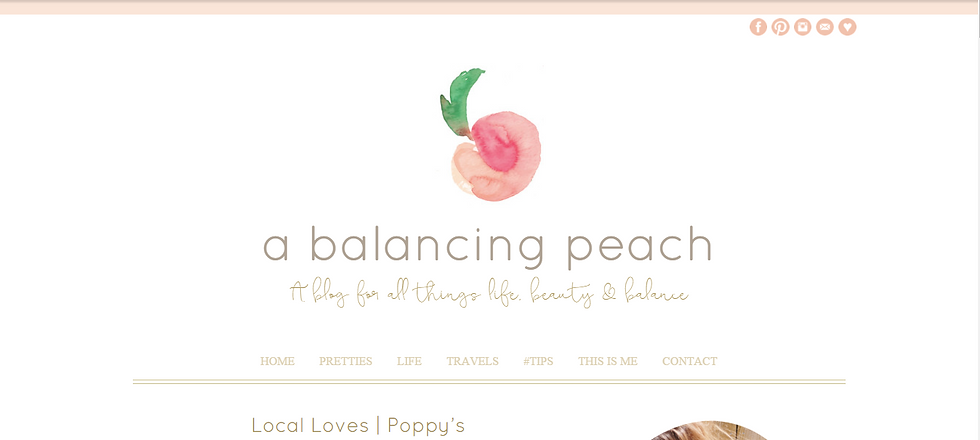980x440 pixels.
Task: Open the PRETTIES category
Action: [346, 361]
